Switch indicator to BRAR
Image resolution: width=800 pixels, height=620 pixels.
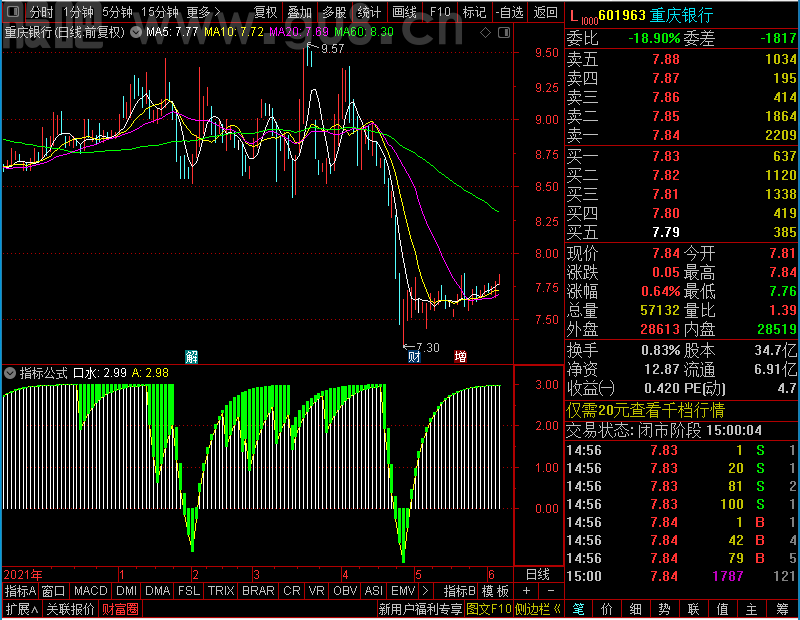pyautogui.click(x=258, y=591)
